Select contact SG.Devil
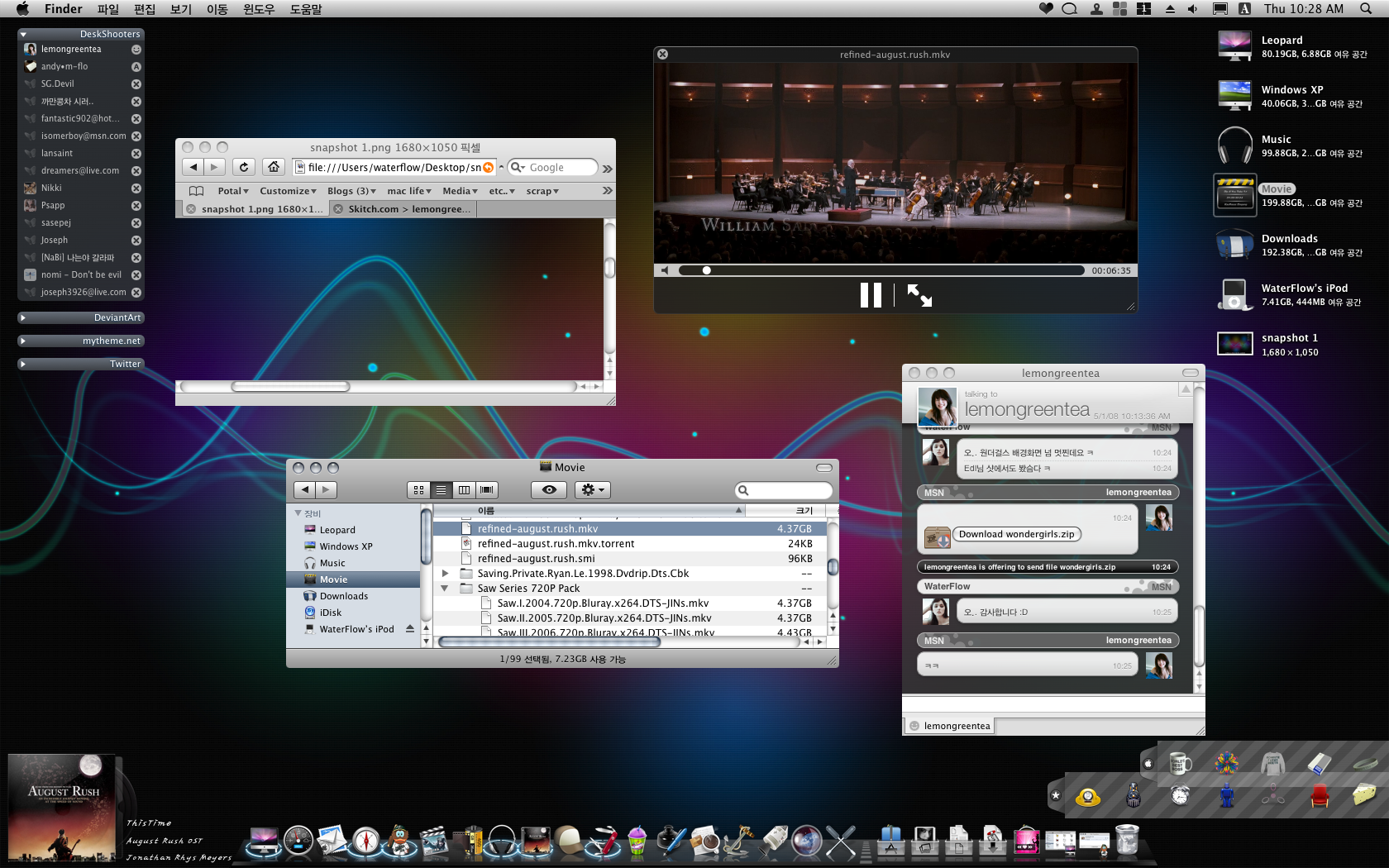The image size is (1389, 868). [81, 83]
